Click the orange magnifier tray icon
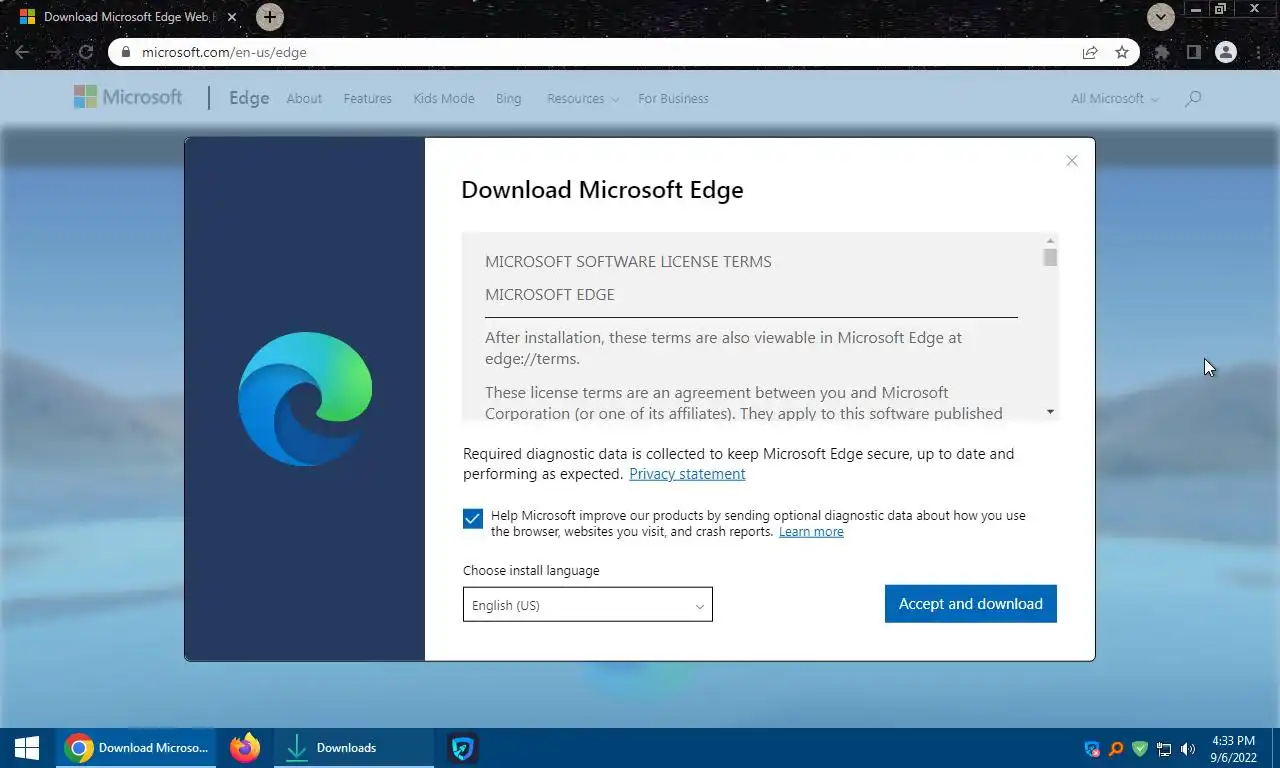Screen dimensions: 1280x768 point(1116,749)
